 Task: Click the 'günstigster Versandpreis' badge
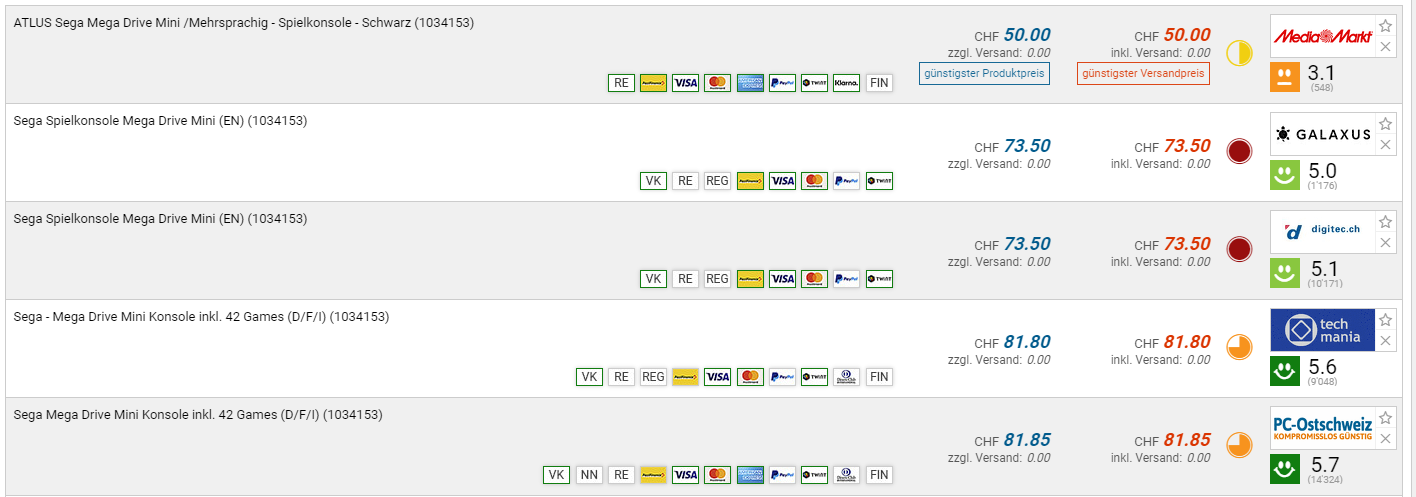point(1143,73)
